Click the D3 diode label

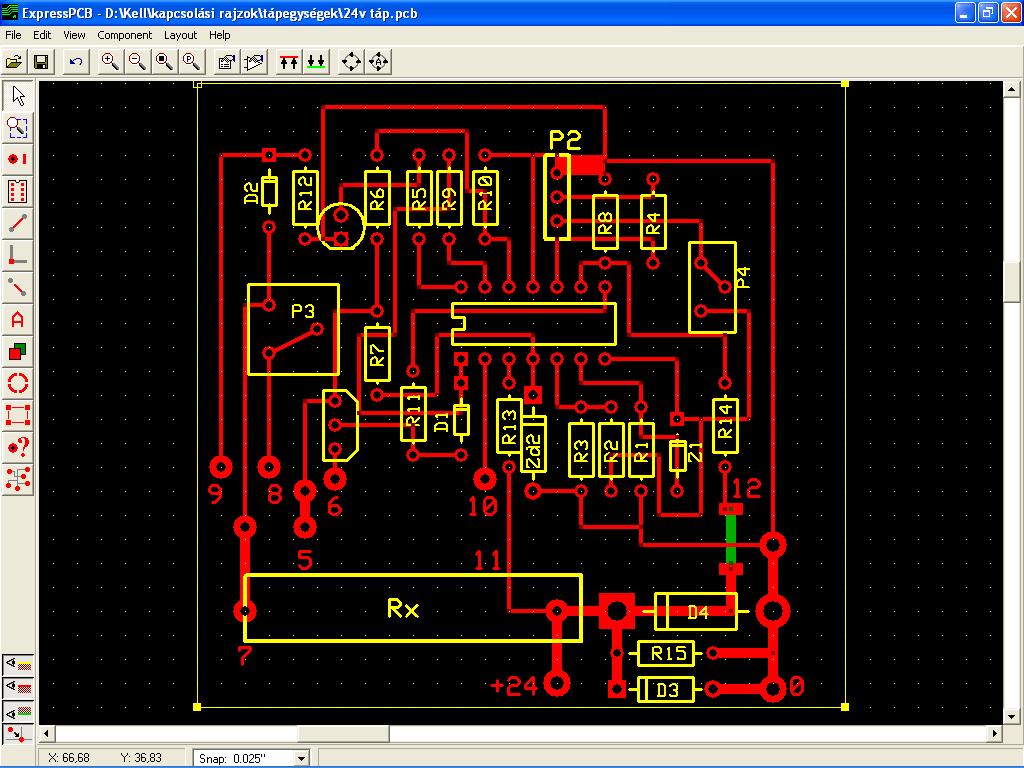(667, 690)
